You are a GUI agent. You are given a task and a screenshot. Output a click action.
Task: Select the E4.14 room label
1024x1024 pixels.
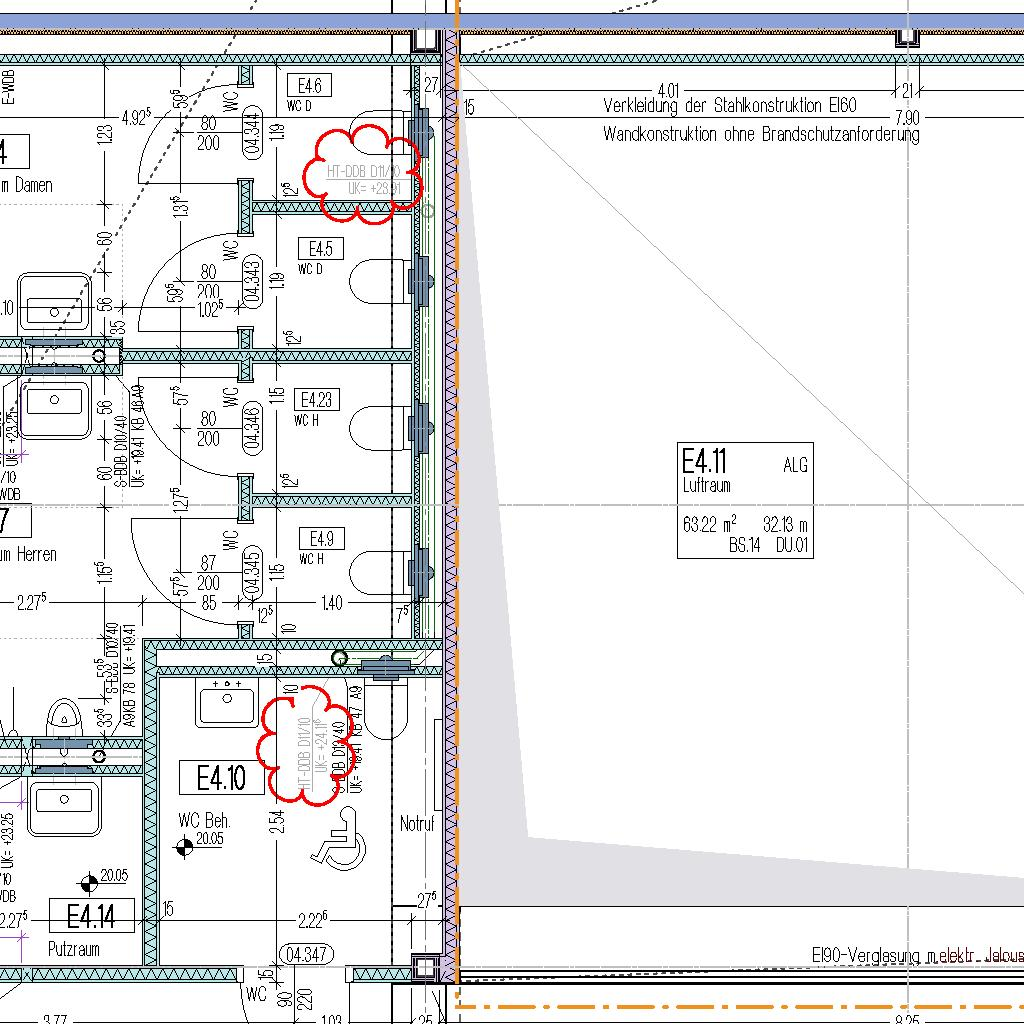point(91,916)
